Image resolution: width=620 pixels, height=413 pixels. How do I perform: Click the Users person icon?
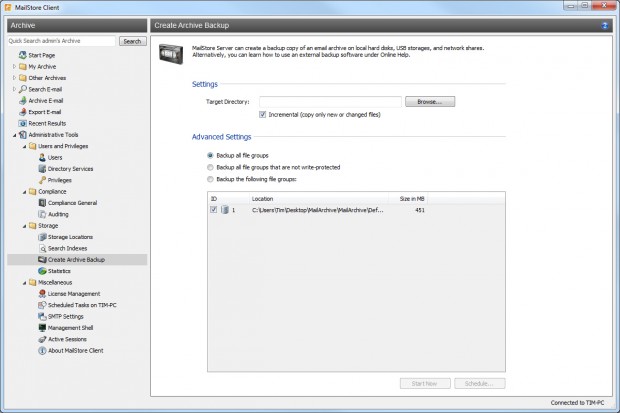click(x=42, y=157)
